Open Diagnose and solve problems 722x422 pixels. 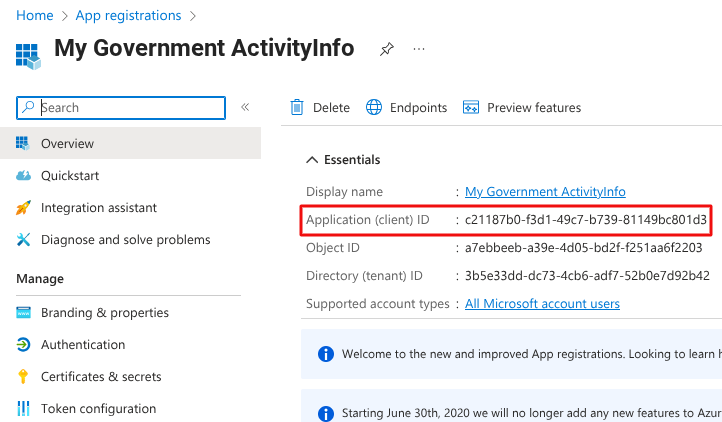point(125,240)
